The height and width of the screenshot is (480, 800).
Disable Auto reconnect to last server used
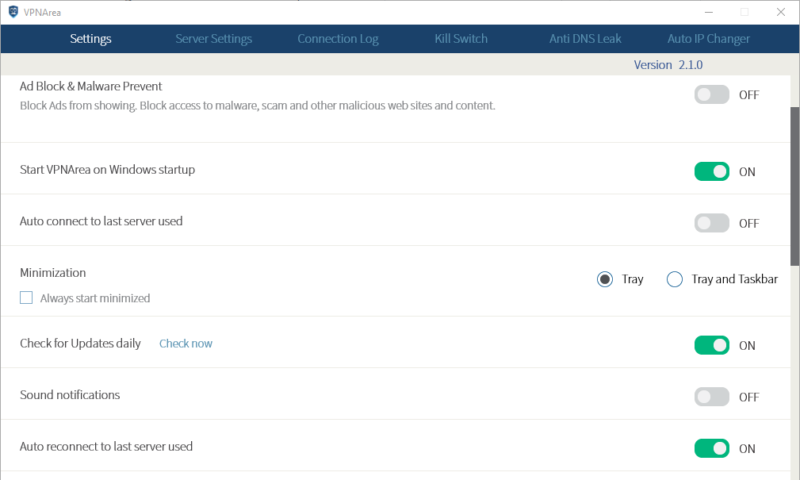click(x=712, y=448)
